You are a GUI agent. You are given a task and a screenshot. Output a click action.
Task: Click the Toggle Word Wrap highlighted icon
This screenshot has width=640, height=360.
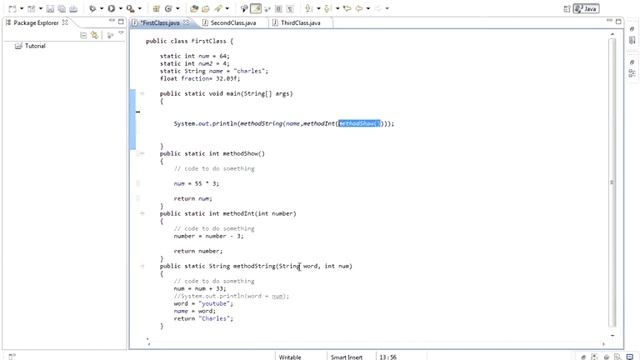(x=256, y=9)
